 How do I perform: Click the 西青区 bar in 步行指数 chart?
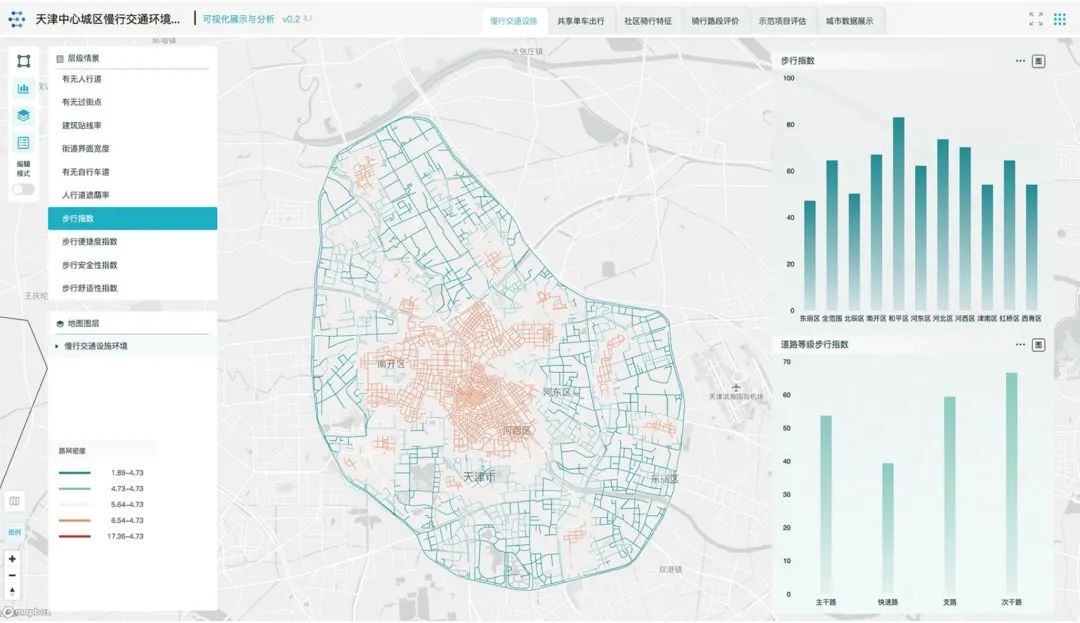coord(1031,247)
